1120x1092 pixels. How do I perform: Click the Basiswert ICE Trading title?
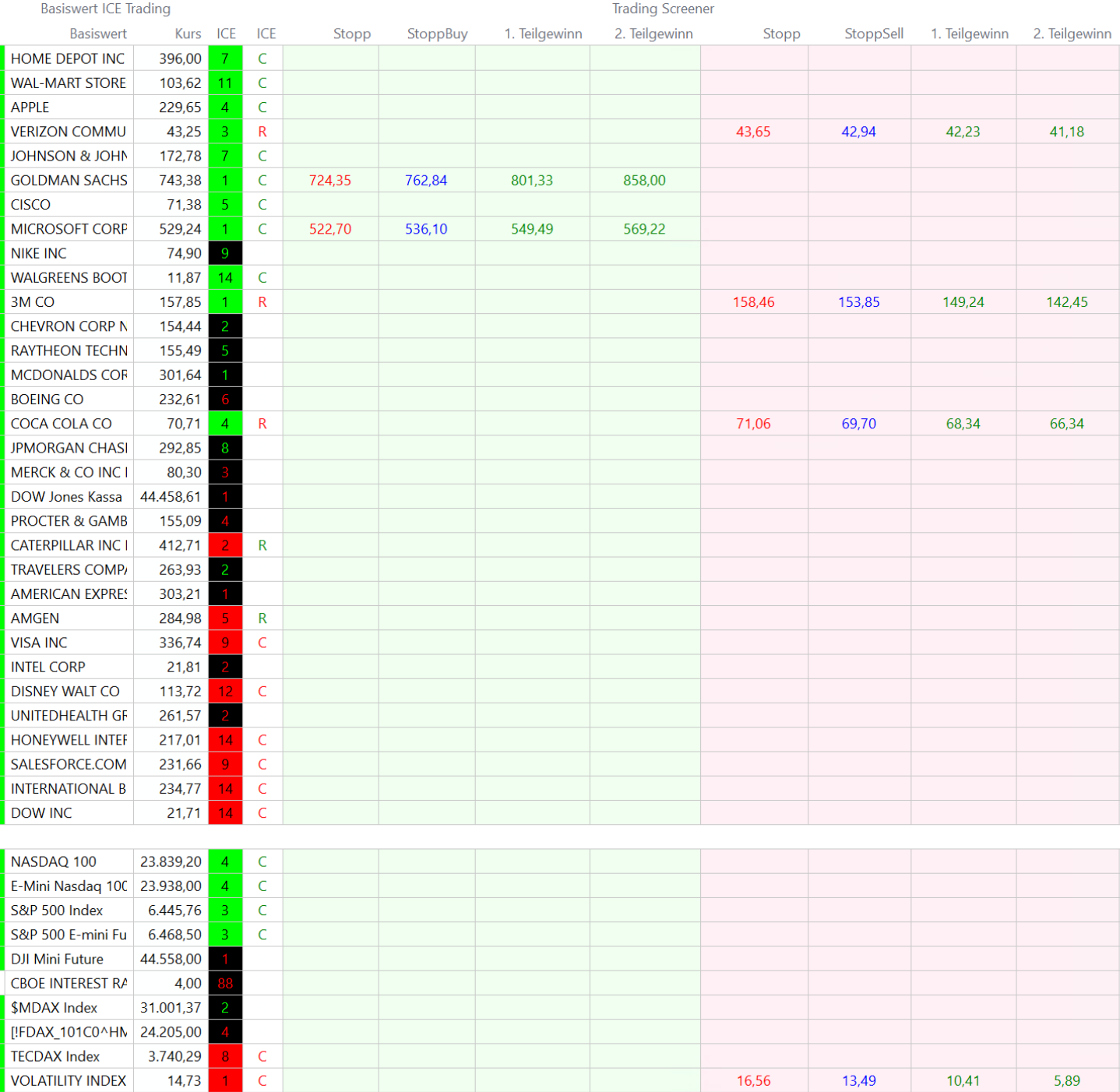click(105, 9)
